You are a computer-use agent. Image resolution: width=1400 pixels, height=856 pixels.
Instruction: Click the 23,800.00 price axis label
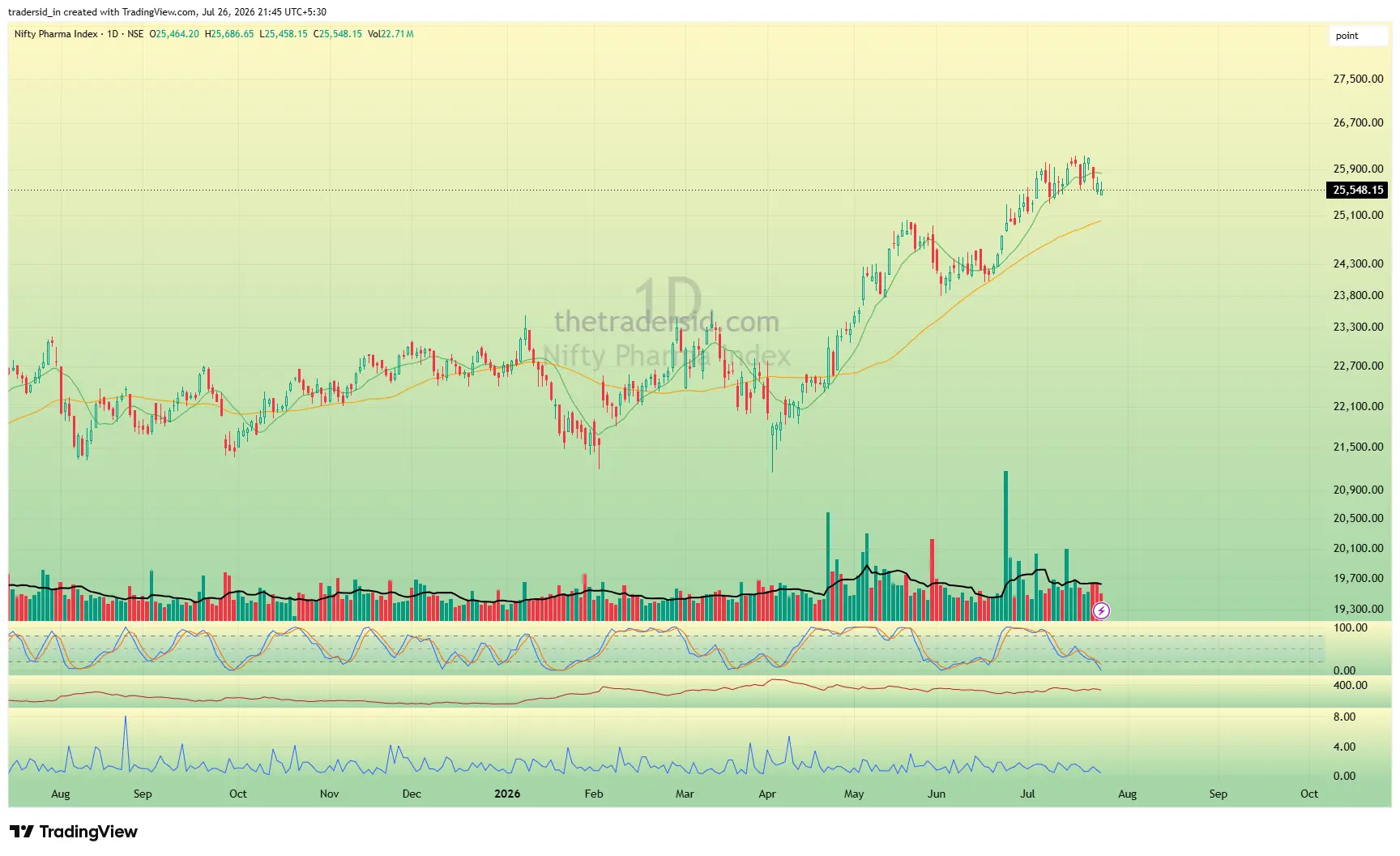pos(1359,295)
